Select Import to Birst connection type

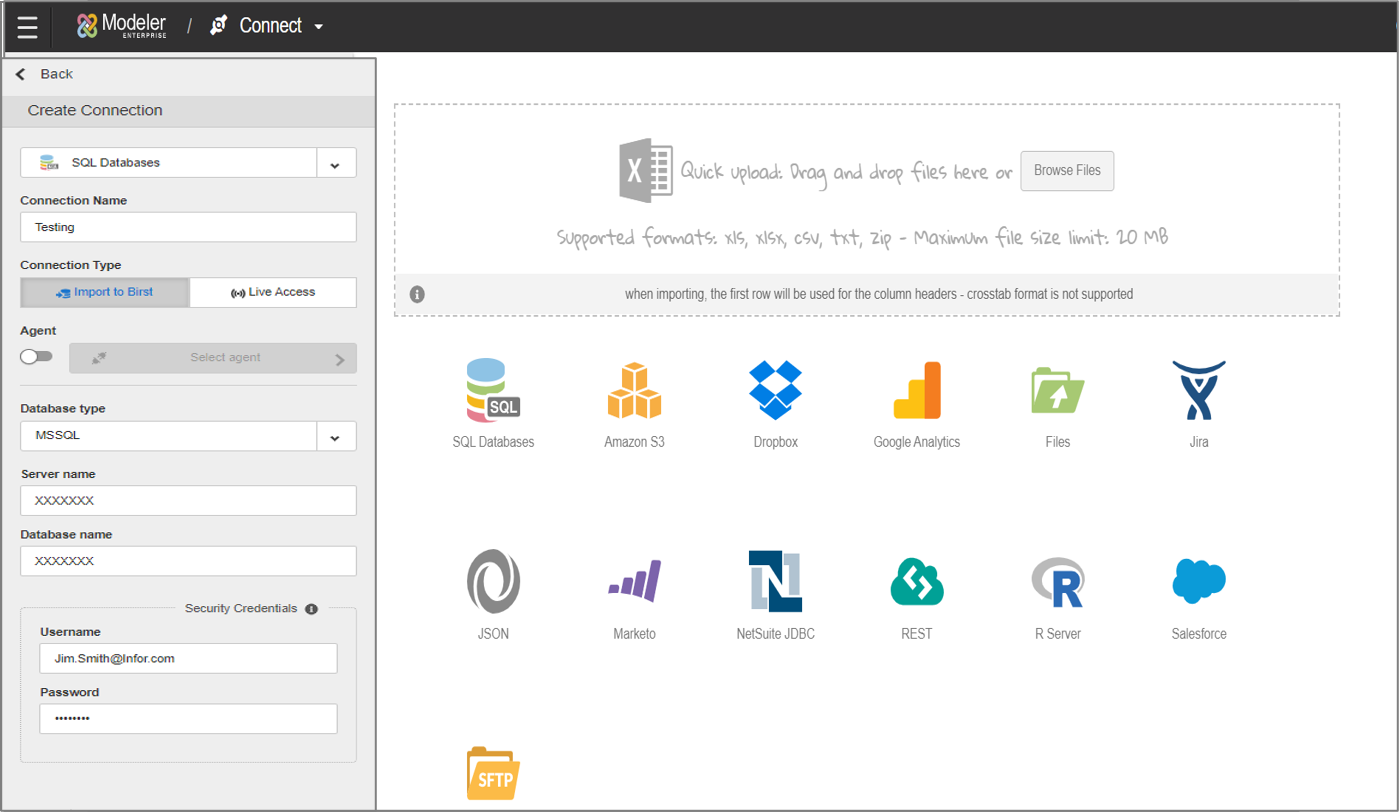click(105, 292)
